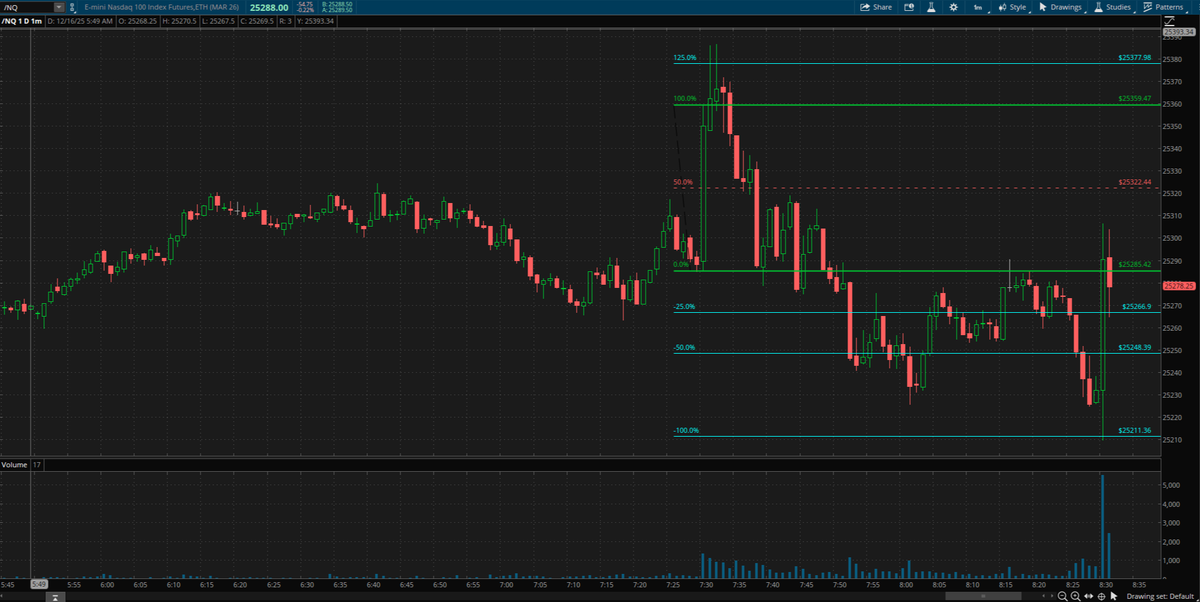Click the zoom out magnifier icon

point(1062,596)
